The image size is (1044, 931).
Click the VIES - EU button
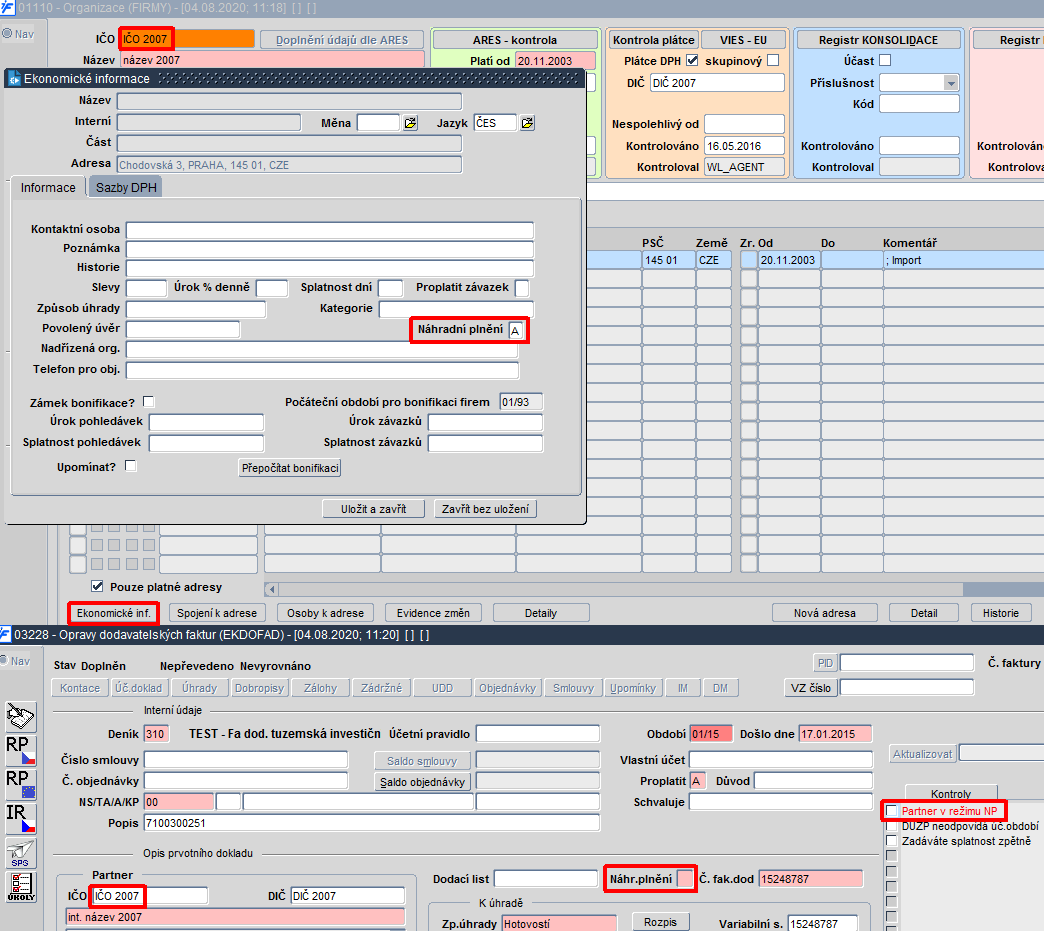(743, 40)
